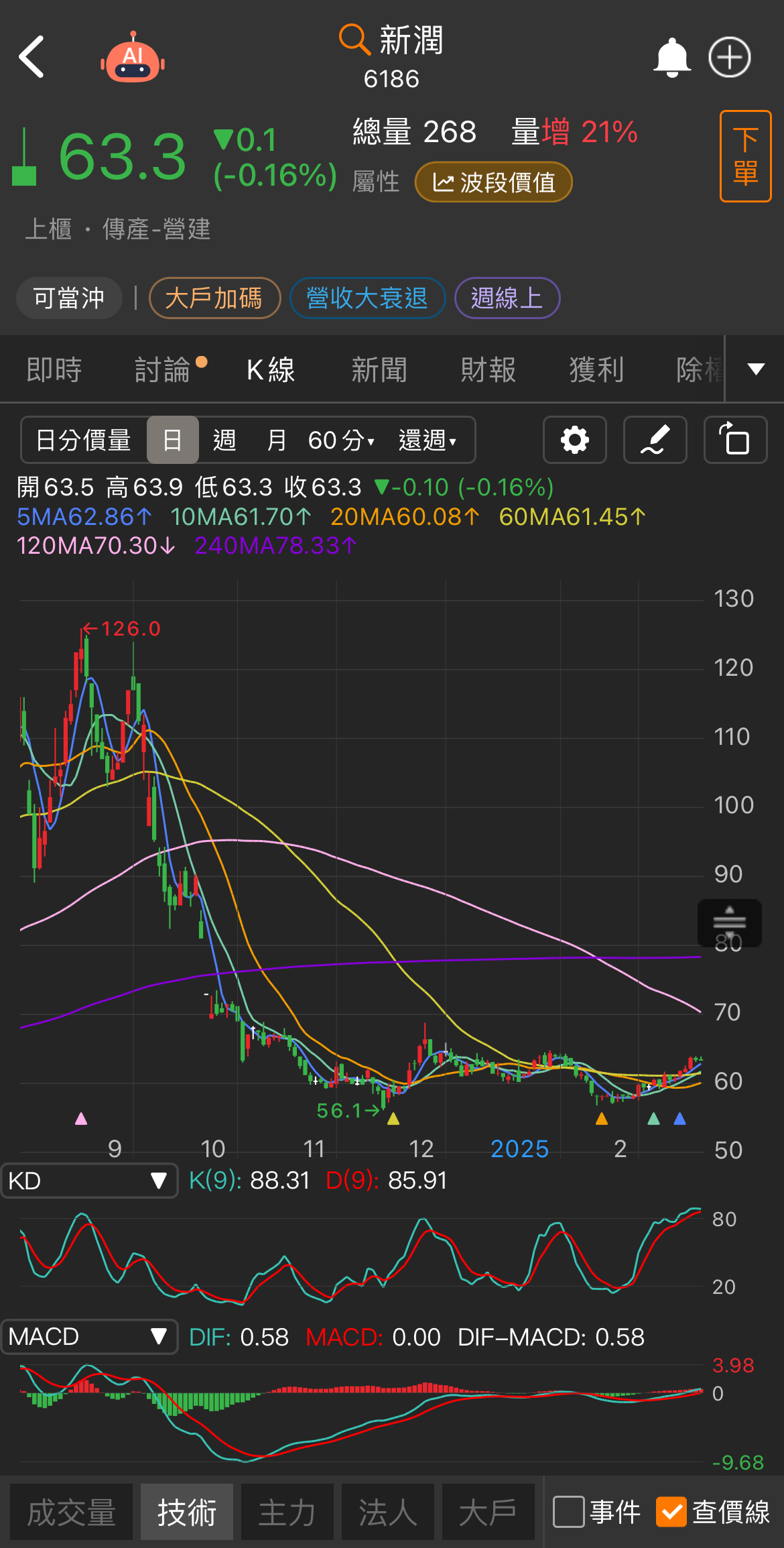Image resolution: width=784 pixels, height=1548 pixels.
Task: Add stock to watchlist with plus icon
Action: pyautogui.click(x=730, y=58)
